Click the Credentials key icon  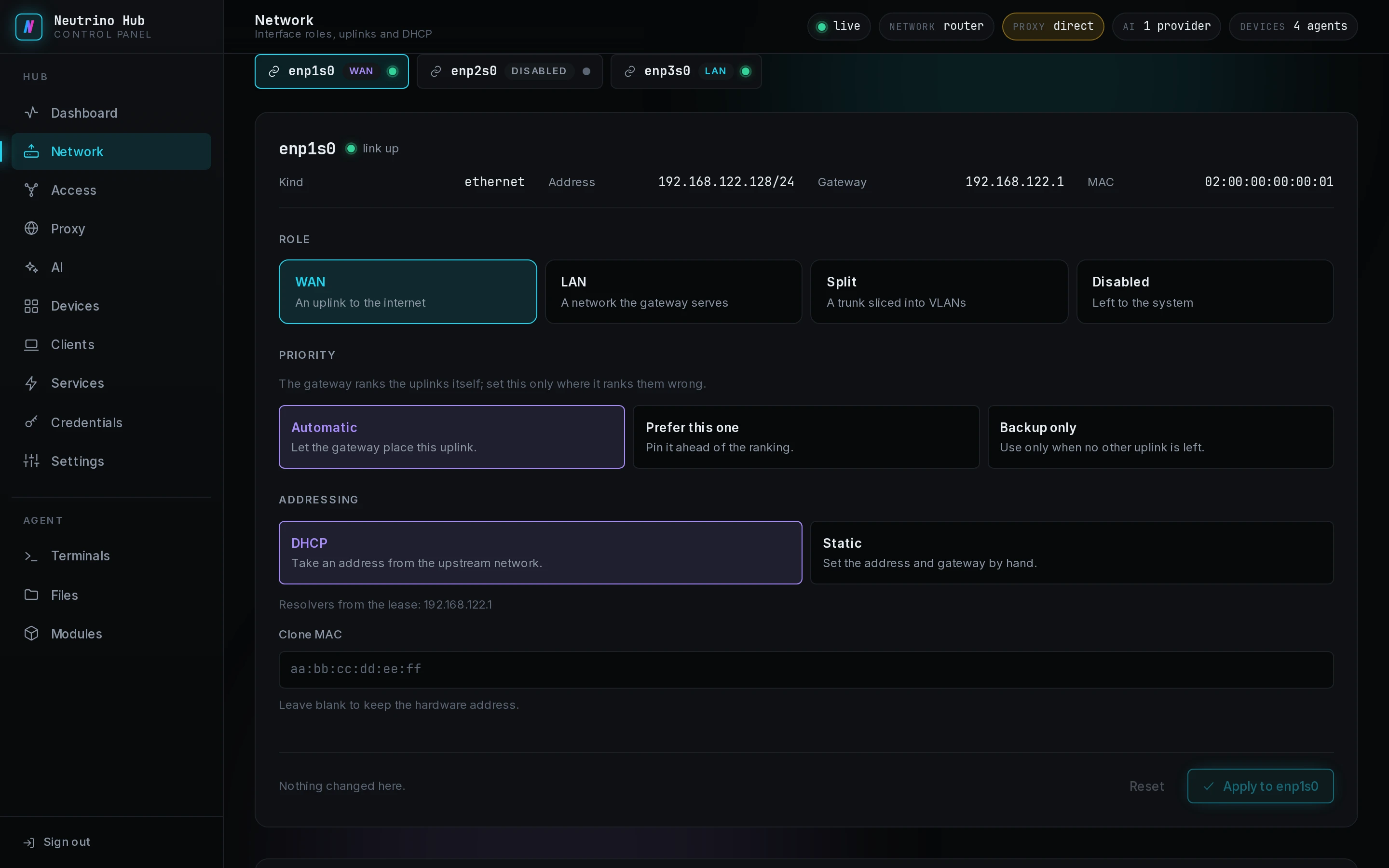click(x=31, y=422)
